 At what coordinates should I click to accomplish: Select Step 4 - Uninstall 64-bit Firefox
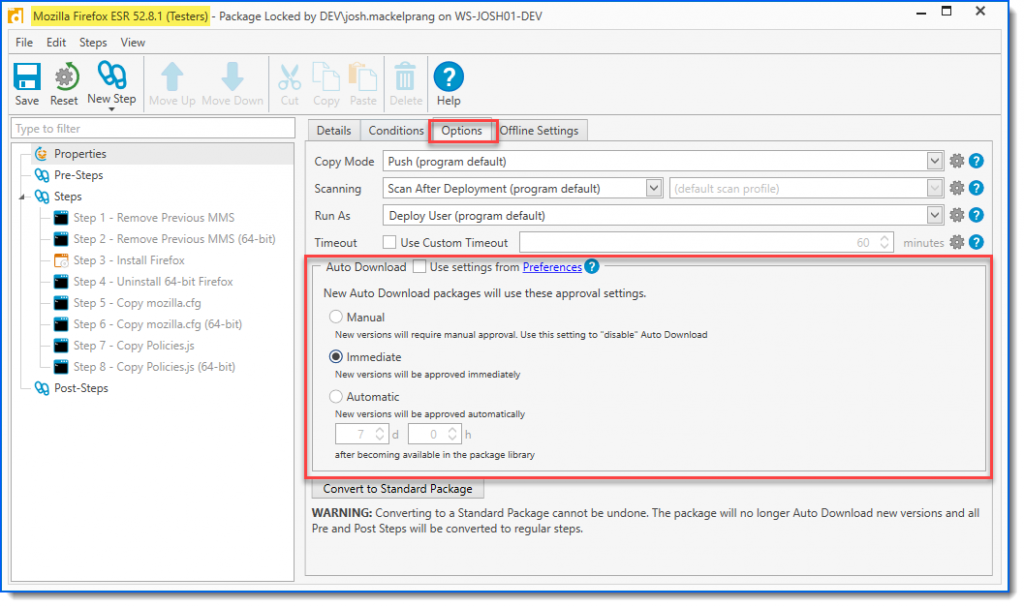tap(153, 282)
